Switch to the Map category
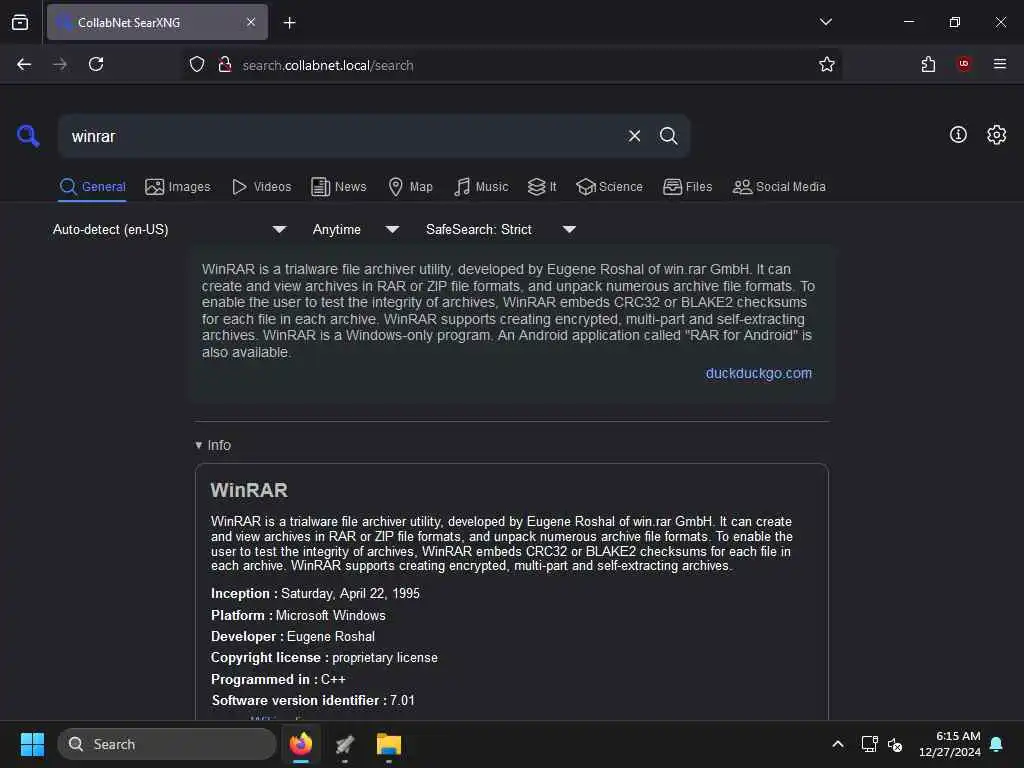Viewport: 1024px width, 768px height. 410,187
